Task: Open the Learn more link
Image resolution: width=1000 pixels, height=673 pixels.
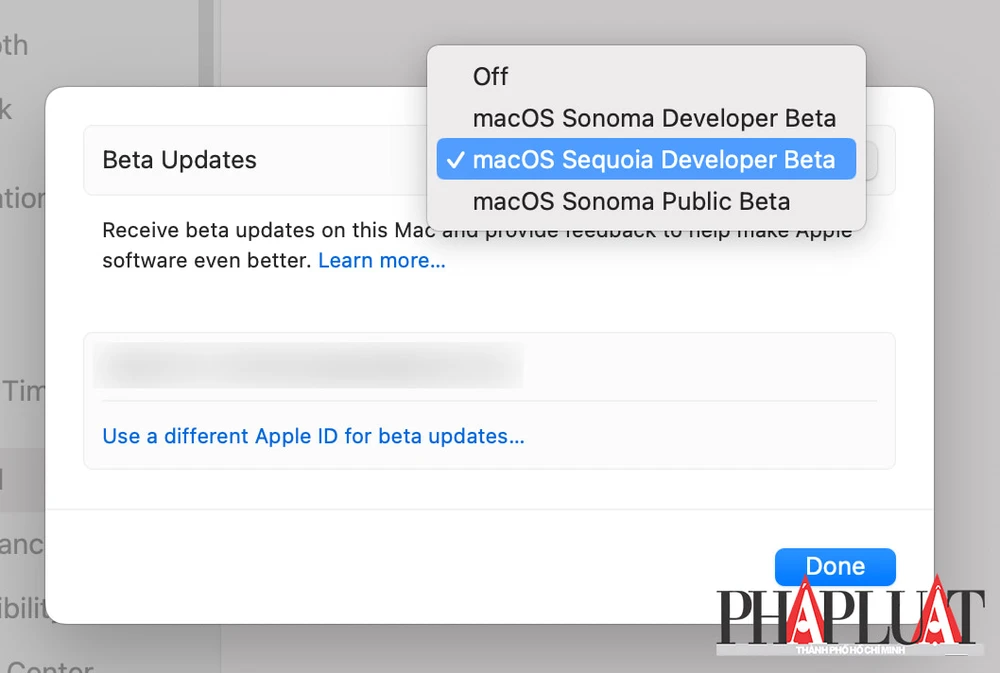Action: tap(381, 260)
